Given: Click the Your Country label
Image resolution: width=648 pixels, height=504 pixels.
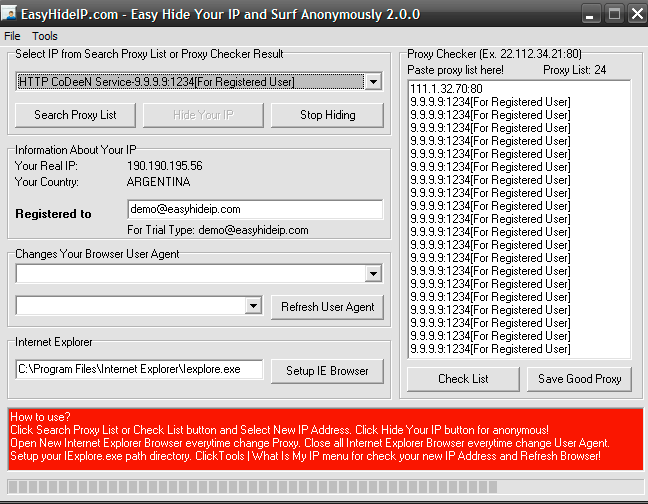Looking at the screenshot, I should click(47, 182).
